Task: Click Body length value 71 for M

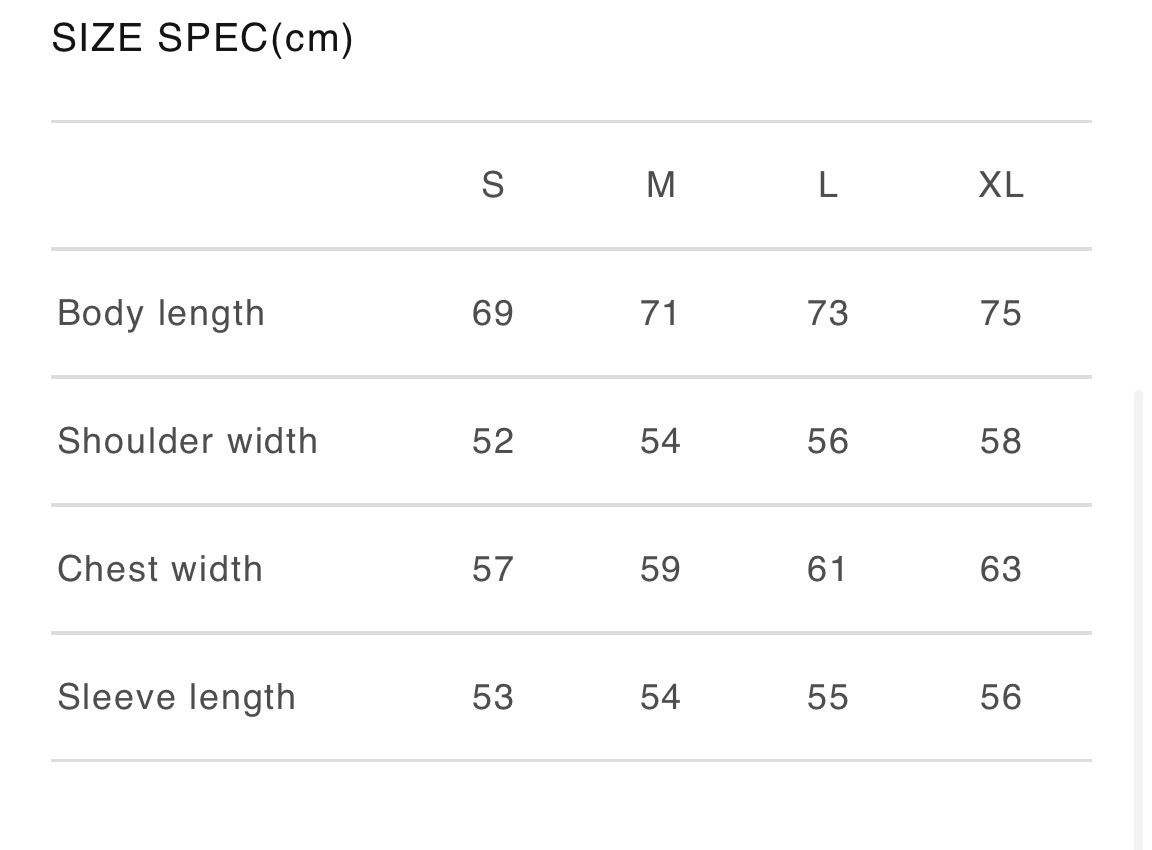Action: point(660,313)
